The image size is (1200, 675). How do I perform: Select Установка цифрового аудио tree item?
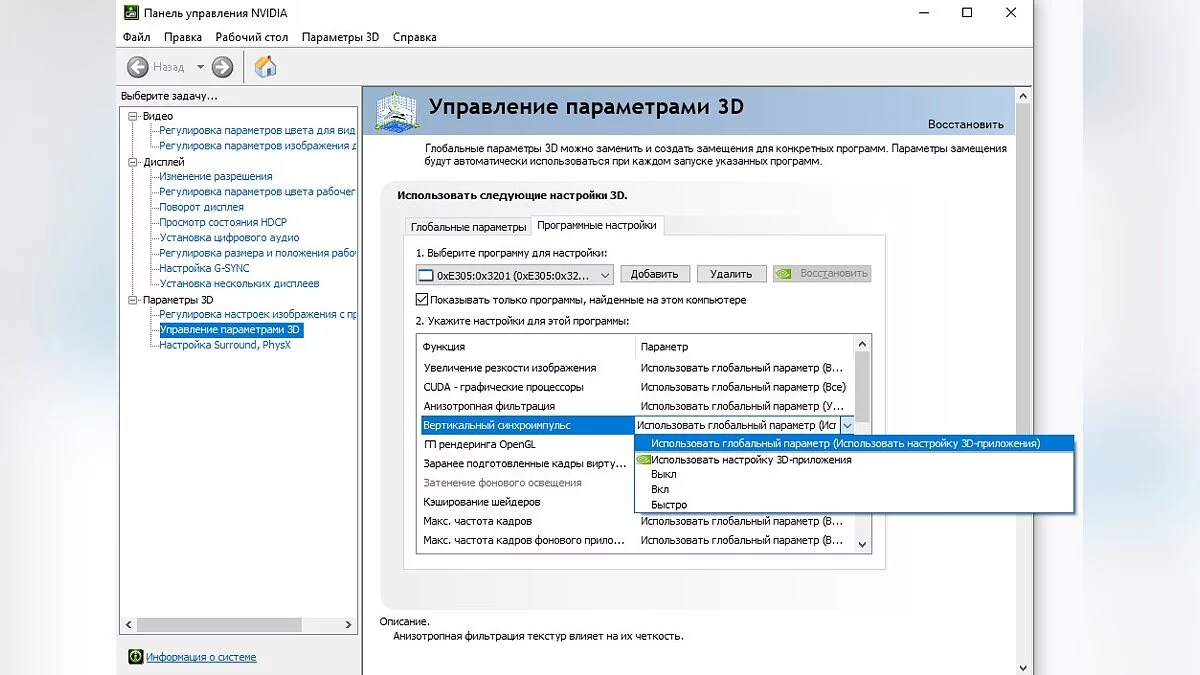tap(229, 238)
